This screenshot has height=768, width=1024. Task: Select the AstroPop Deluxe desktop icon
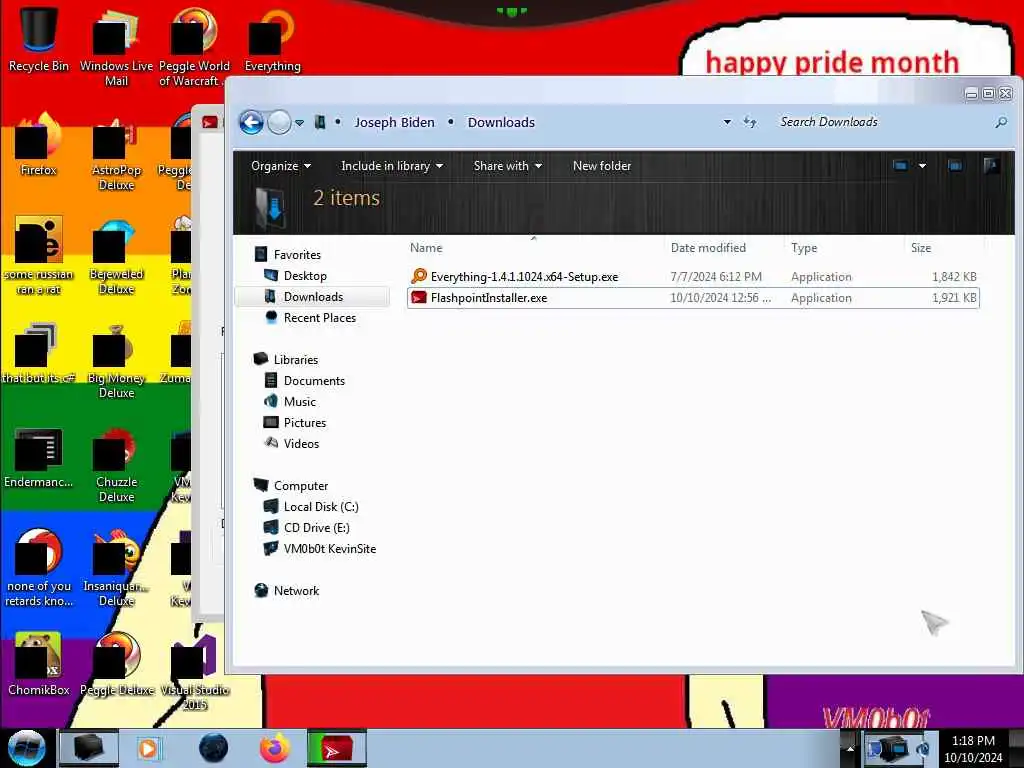pyautogui.click(x=116, y=153)
